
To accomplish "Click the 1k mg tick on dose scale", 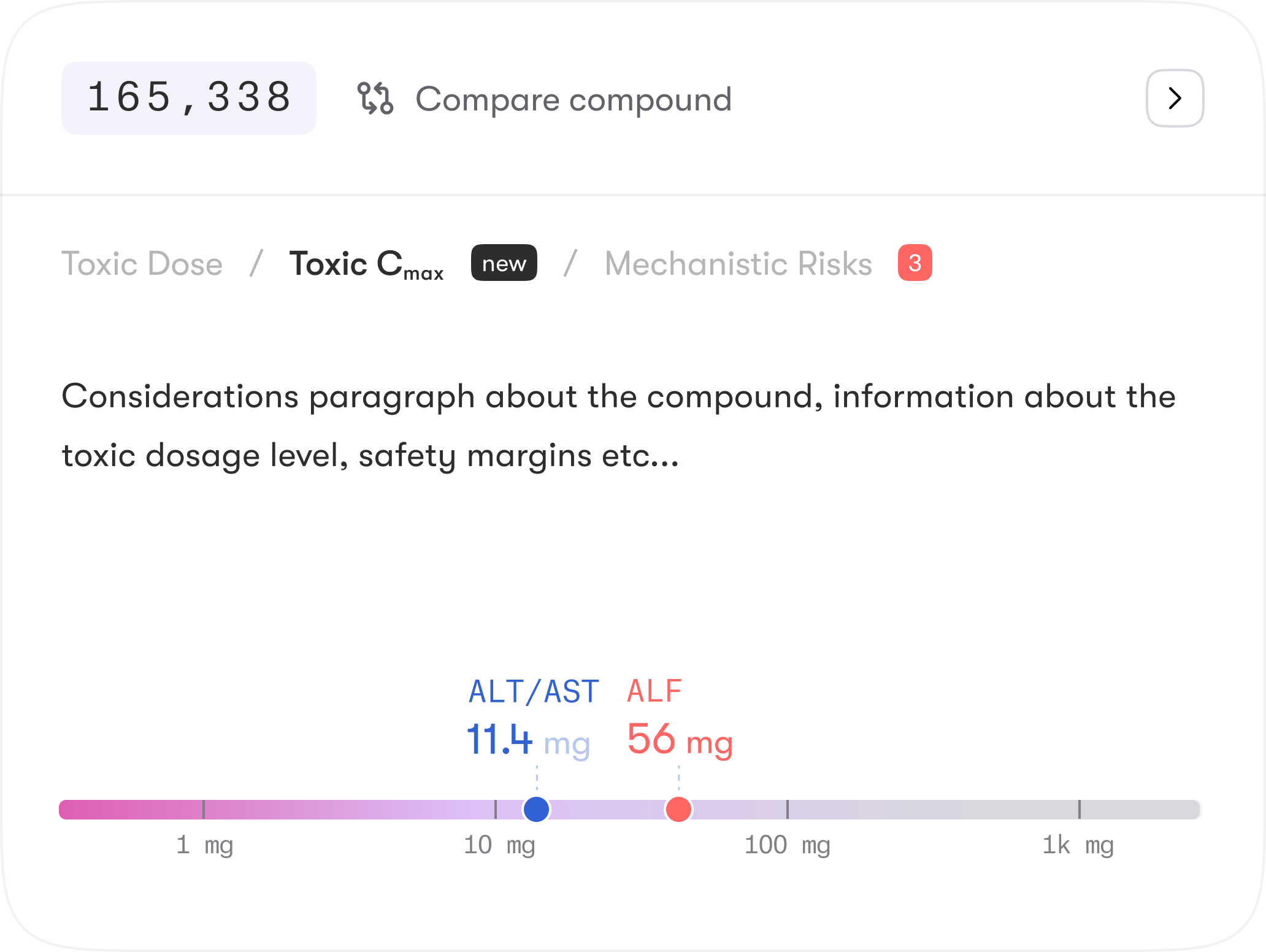I will point(1080,810).
